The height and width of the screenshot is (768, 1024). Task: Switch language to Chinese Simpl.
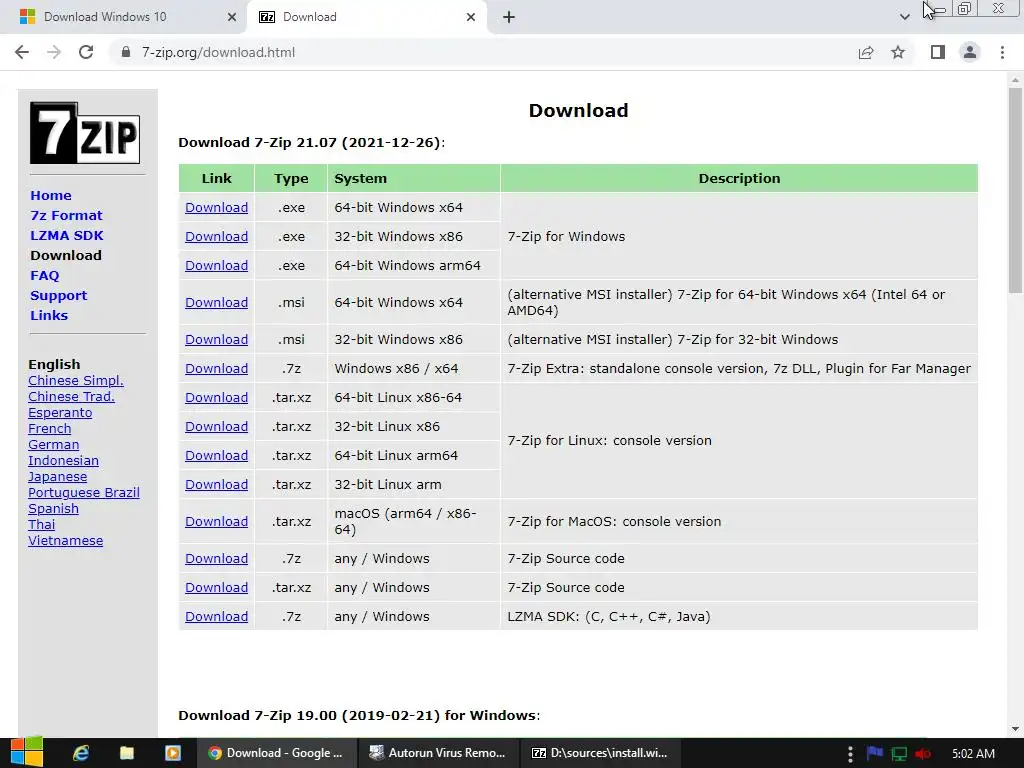76,381
